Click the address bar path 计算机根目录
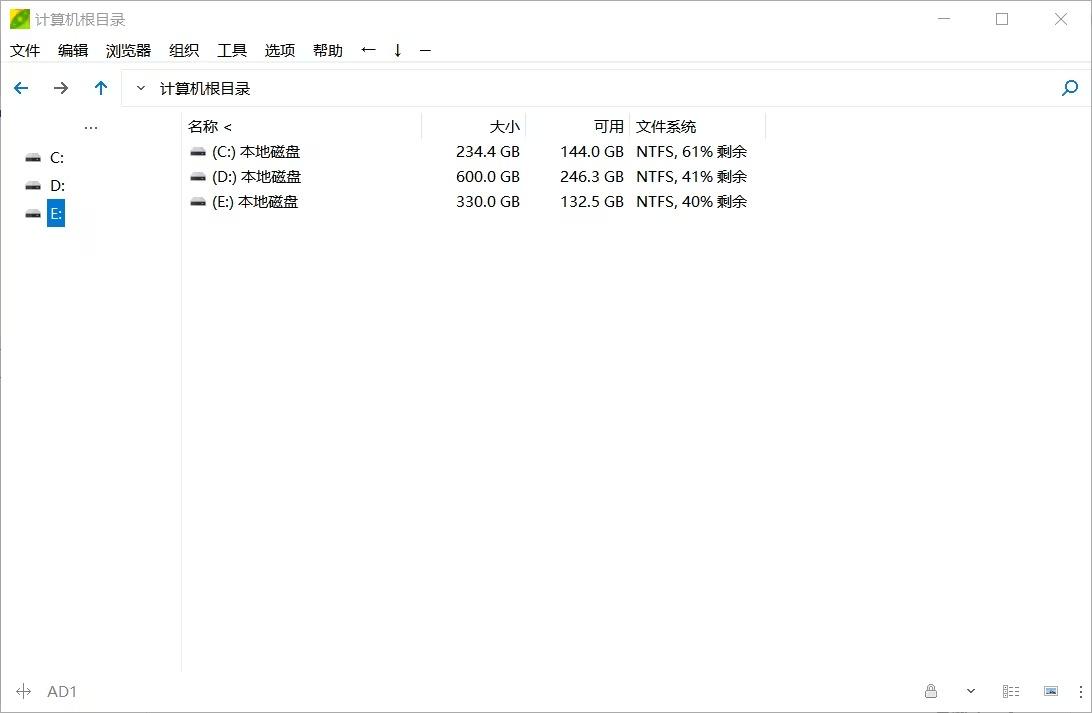 click(x=205, y=88)
